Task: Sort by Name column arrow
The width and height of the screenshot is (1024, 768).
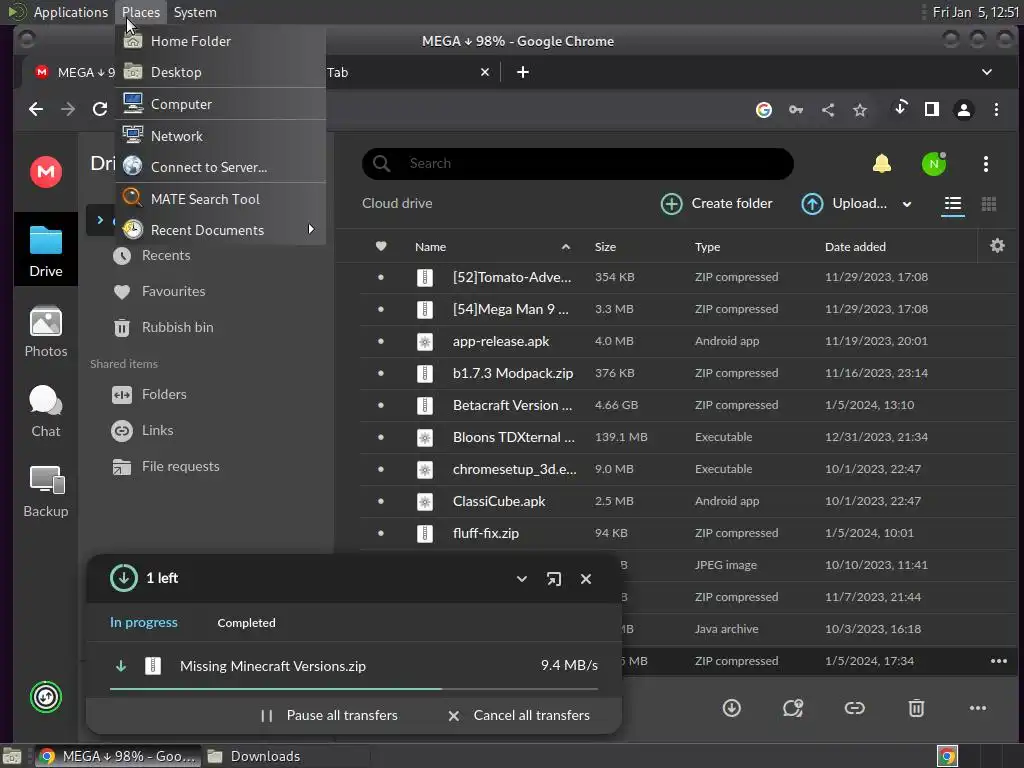Action: (566, 247)
